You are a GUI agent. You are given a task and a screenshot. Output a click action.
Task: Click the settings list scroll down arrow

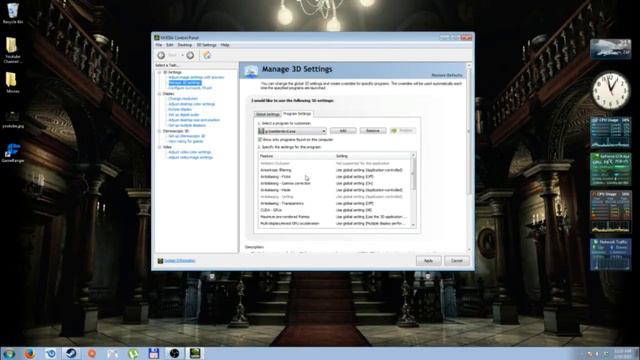point(413,224)
